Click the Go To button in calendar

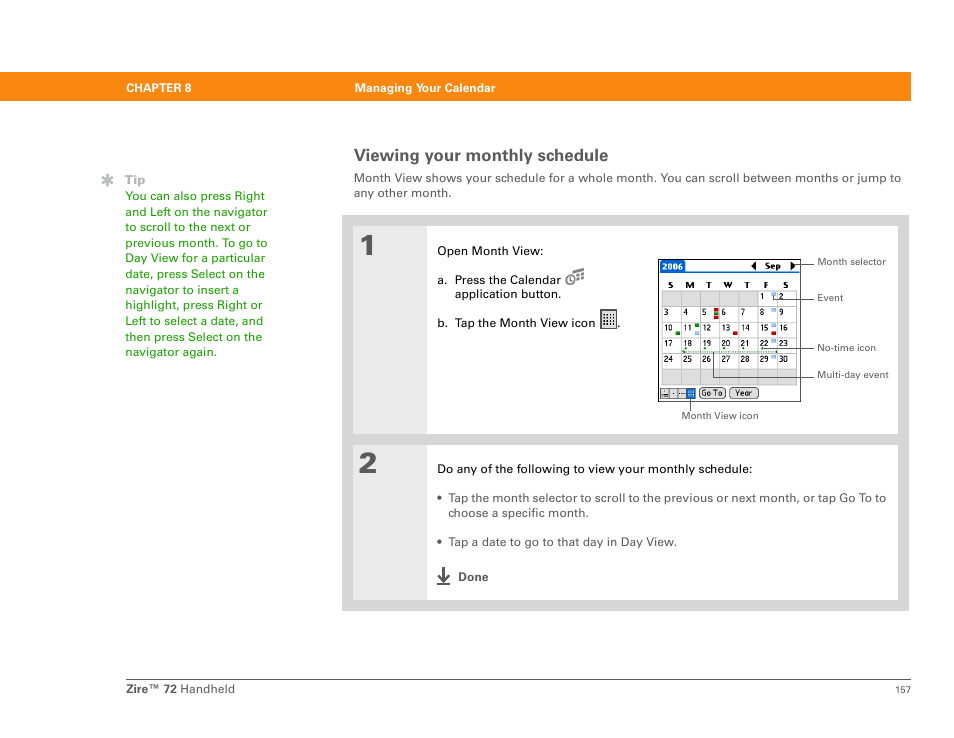pyautogui.click(x=712, y=393)
